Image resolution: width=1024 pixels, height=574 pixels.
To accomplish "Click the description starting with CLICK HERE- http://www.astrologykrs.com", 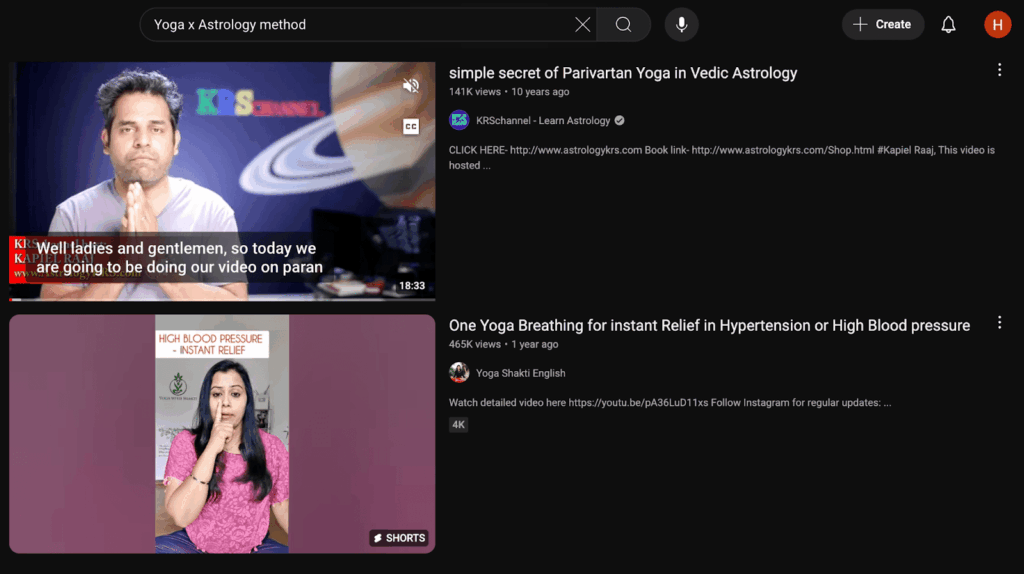I will pos(722,157).
